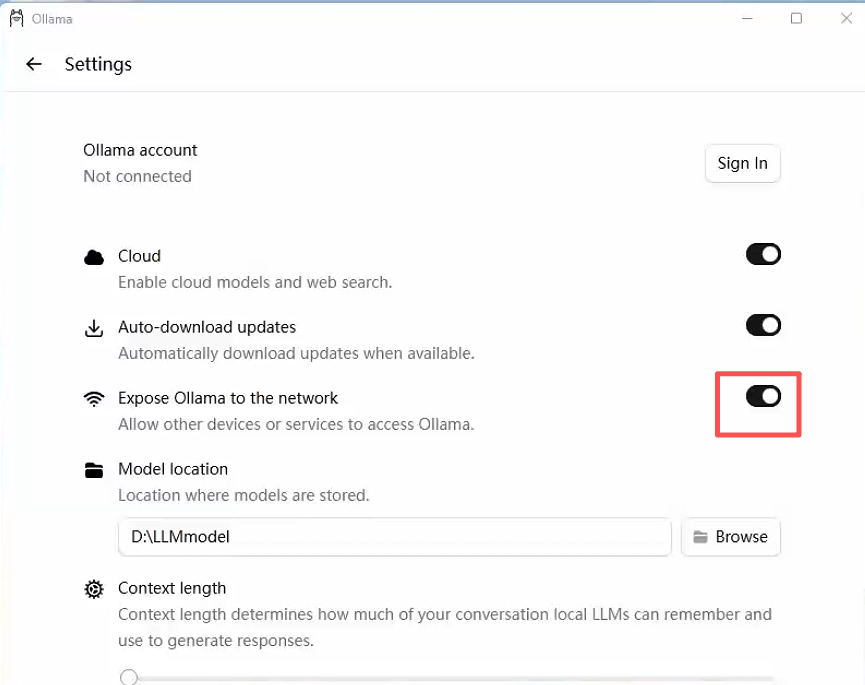
Task: Click the Ollama account label
Action: pos(140,150)
